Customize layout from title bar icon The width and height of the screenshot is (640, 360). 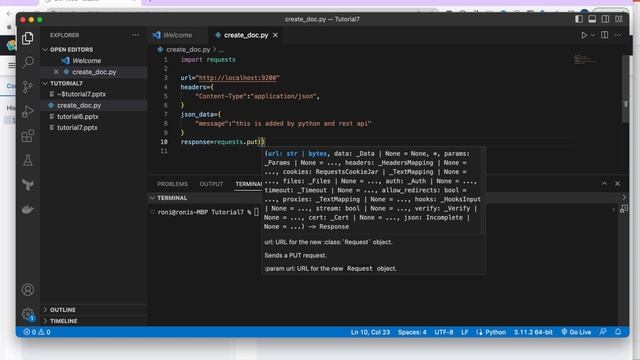point(619,19)
